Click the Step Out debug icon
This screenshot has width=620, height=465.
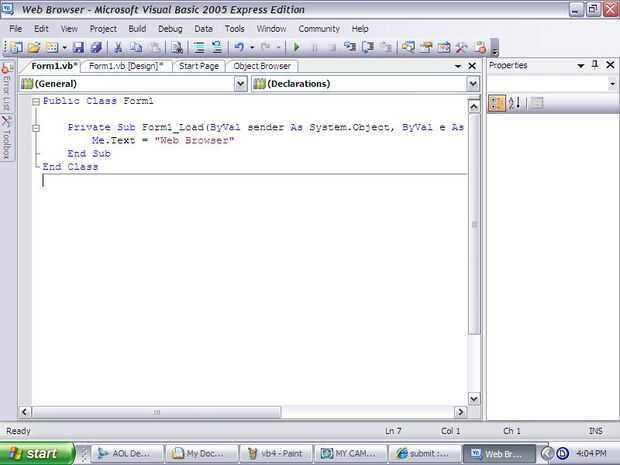[x=386, y=47]
